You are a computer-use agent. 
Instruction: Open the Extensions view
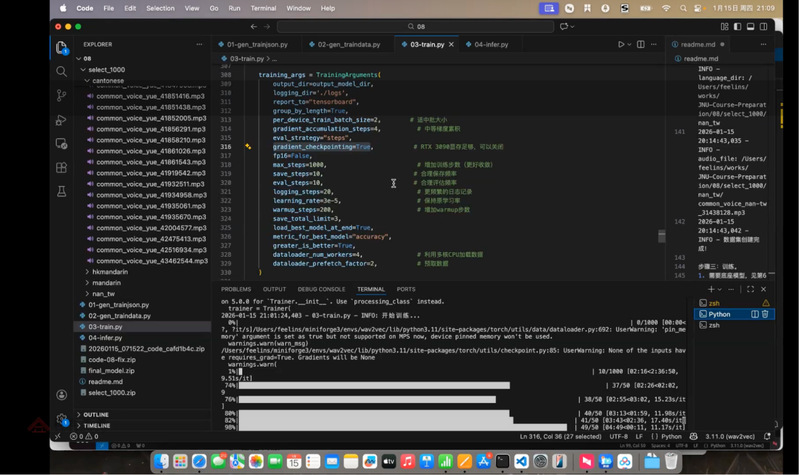coord(62,167)
